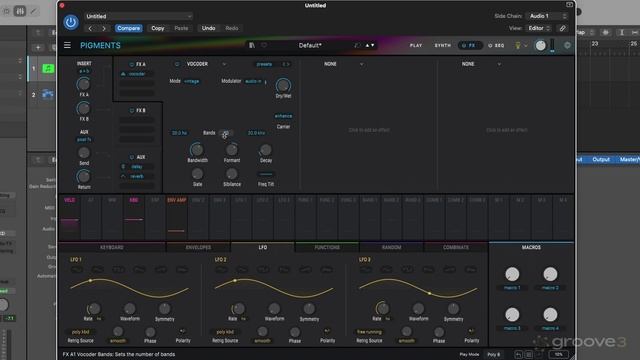Open the View Editor dropdown
This screenshot has width=640, height=360.
pyautogui.click(x=539, y=28)
